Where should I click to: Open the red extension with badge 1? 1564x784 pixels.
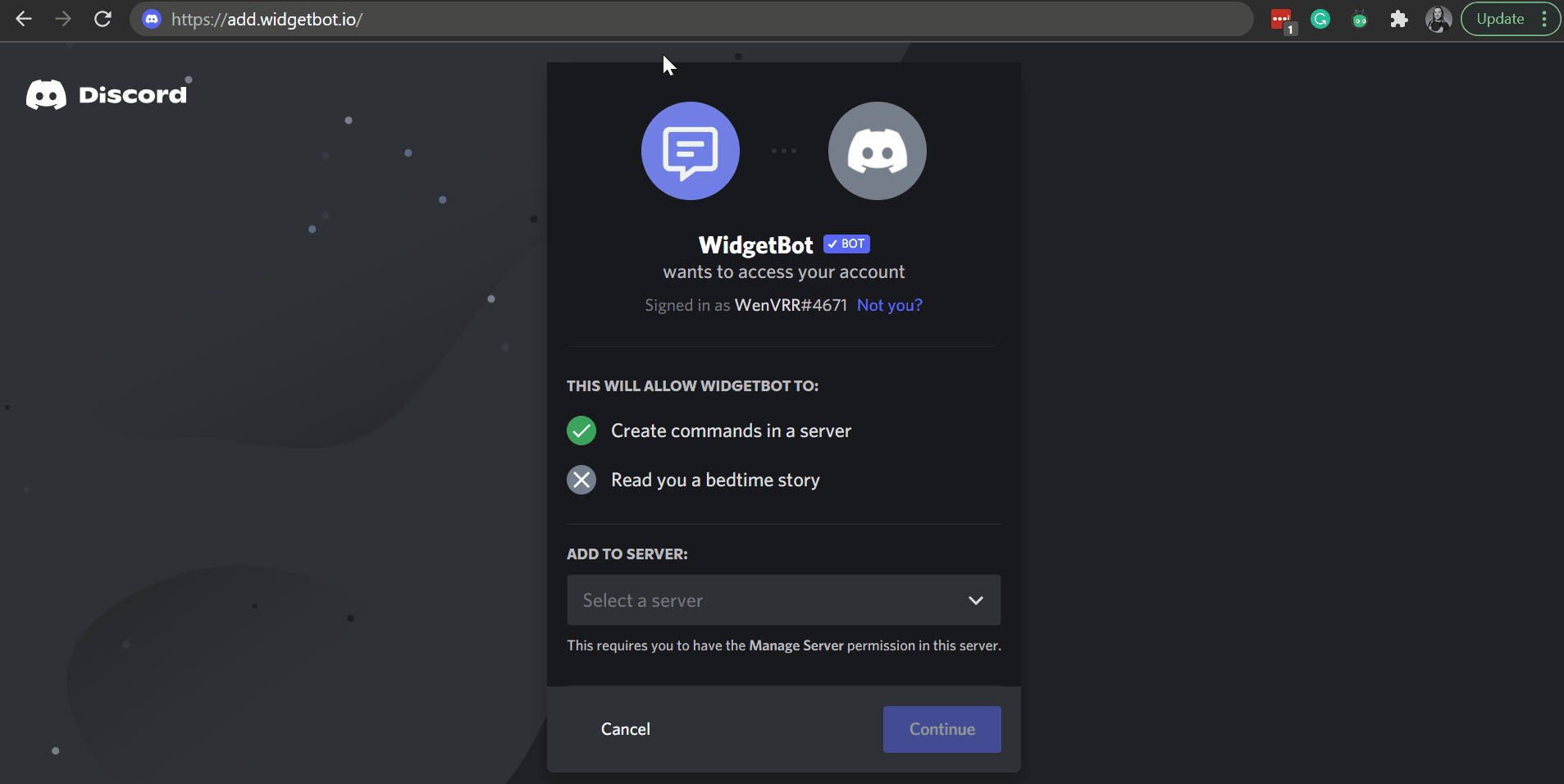(x=1282, y=20)
